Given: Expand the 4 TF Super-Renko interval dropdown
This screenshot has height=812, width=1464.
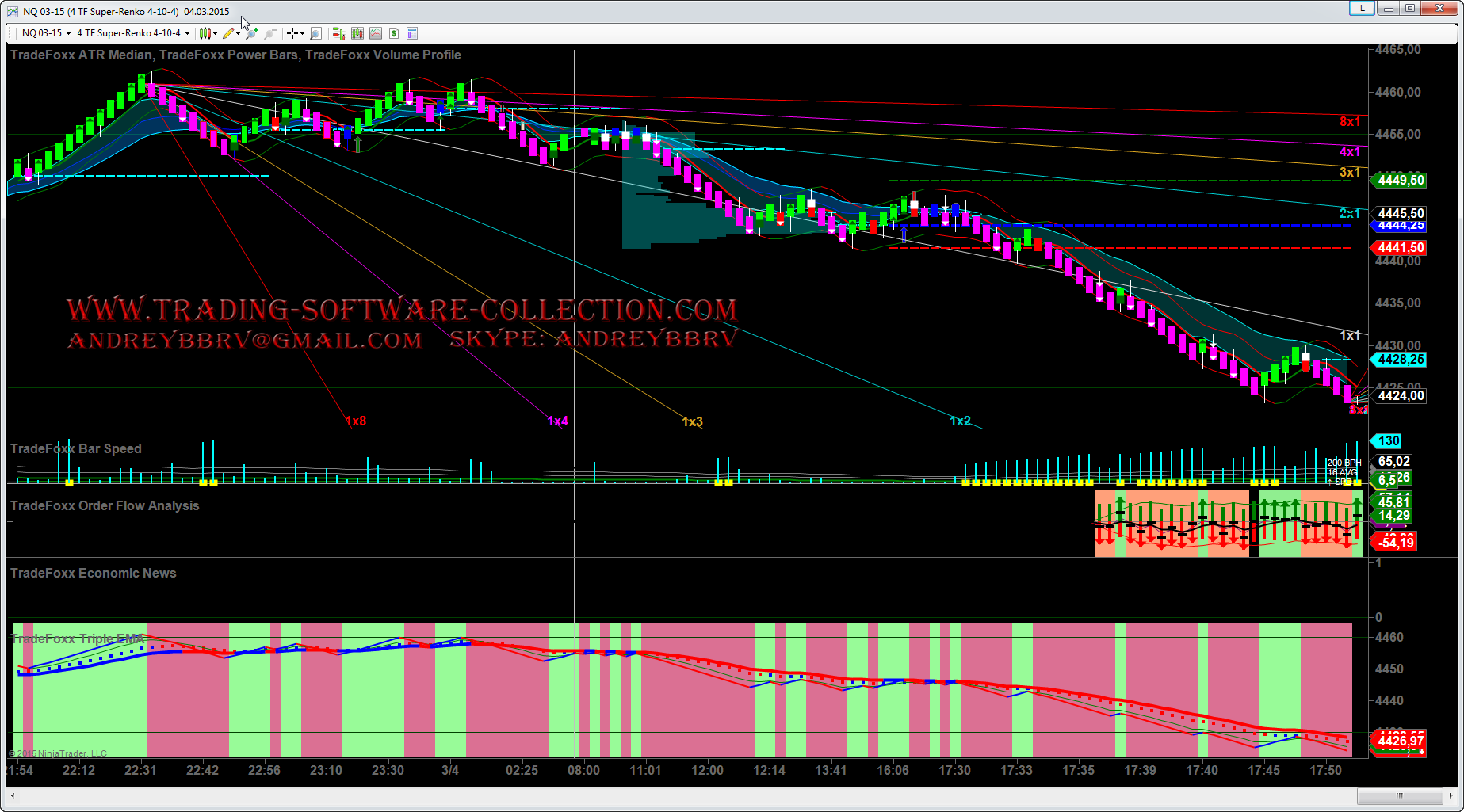Looking at the screenshot, I should 187,33.
